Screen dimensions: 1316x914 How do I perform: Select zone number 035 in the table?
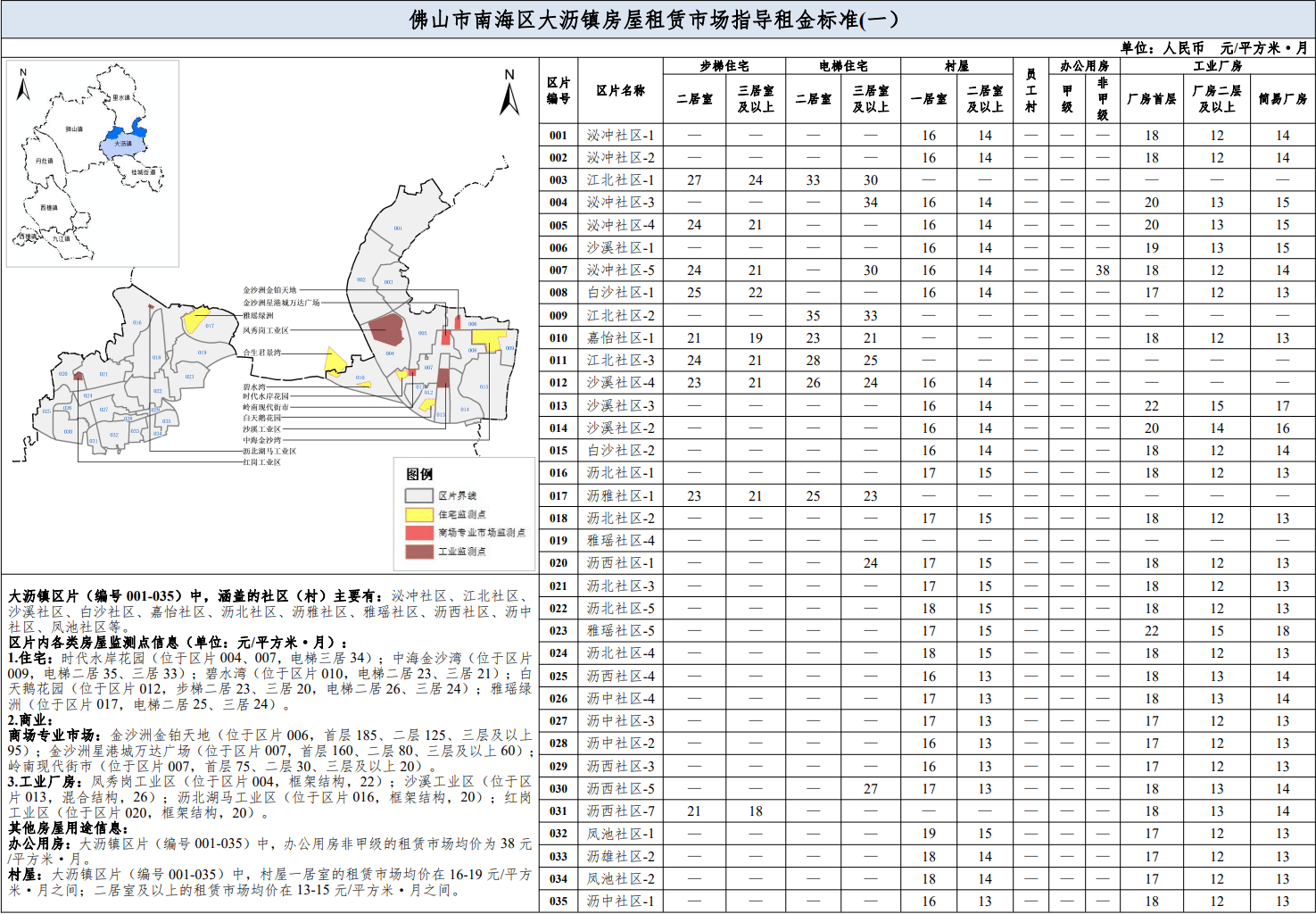(559, 902)
